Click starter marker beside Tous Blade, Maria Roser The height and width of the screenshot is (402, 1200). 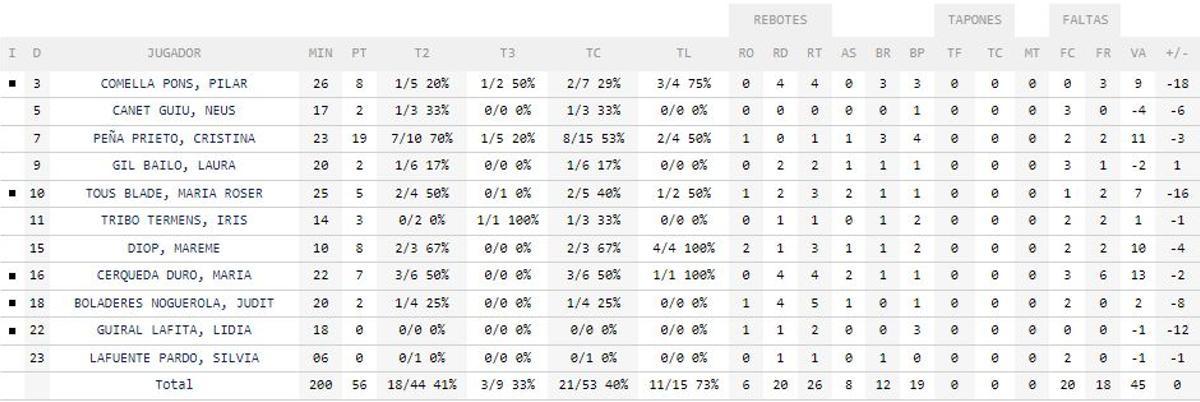pos(12,193)
